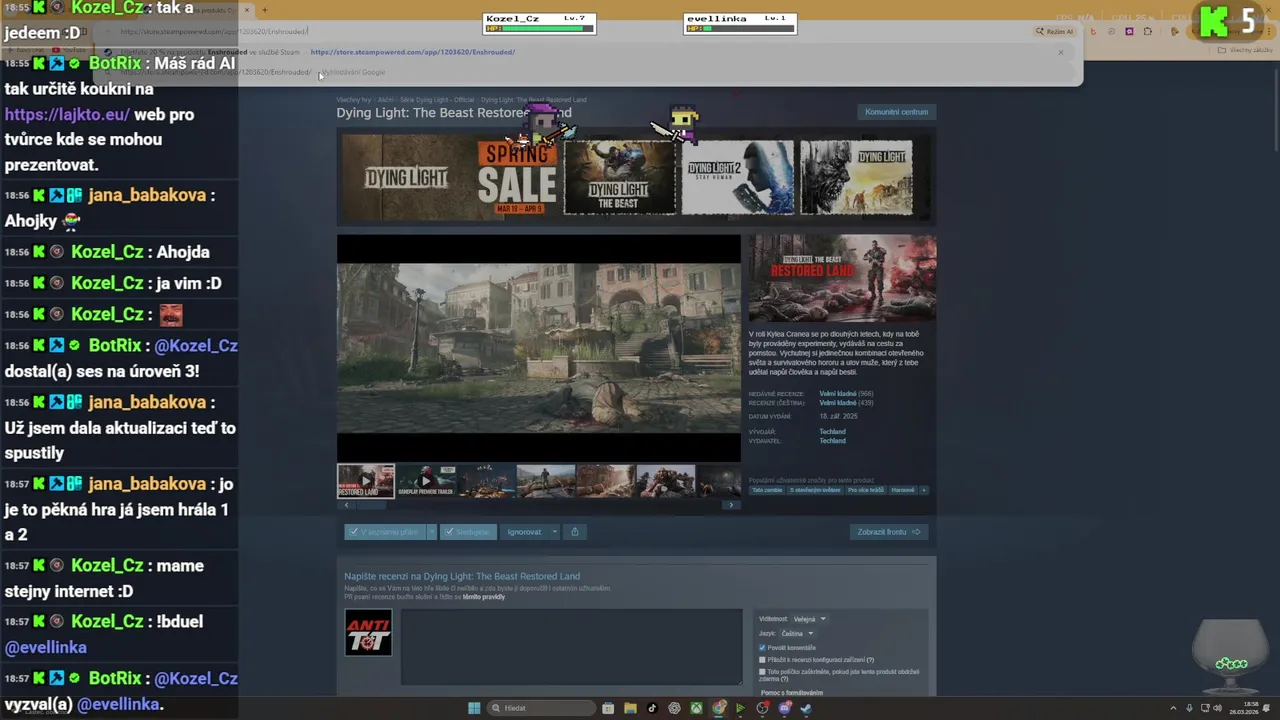Viewport: 1280px width, 720px height.
Task: Click the Komunitní centrum button
Action: [x=896, y=112]
